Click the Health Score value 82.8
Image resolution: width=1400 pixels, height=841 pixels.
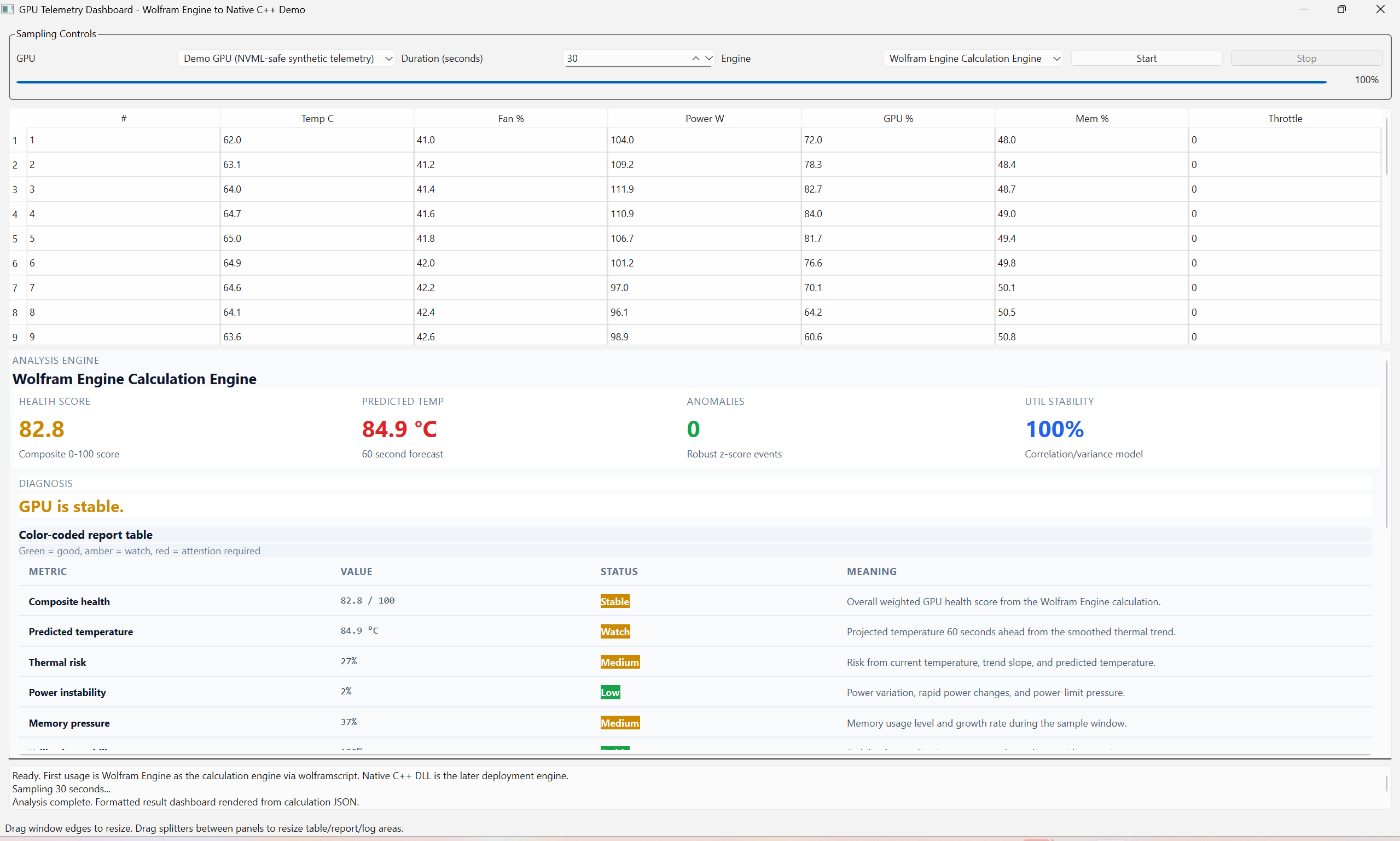pos(42,429)
